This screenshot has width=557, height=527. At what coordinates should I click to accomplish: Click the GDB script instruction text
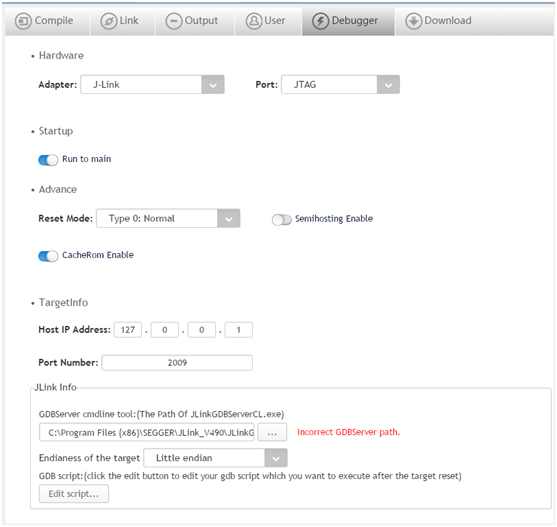point(250,476)
